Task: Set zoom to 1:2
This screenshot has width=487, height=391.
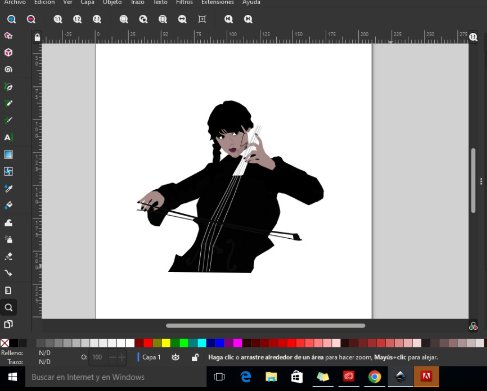Action: 77,19
